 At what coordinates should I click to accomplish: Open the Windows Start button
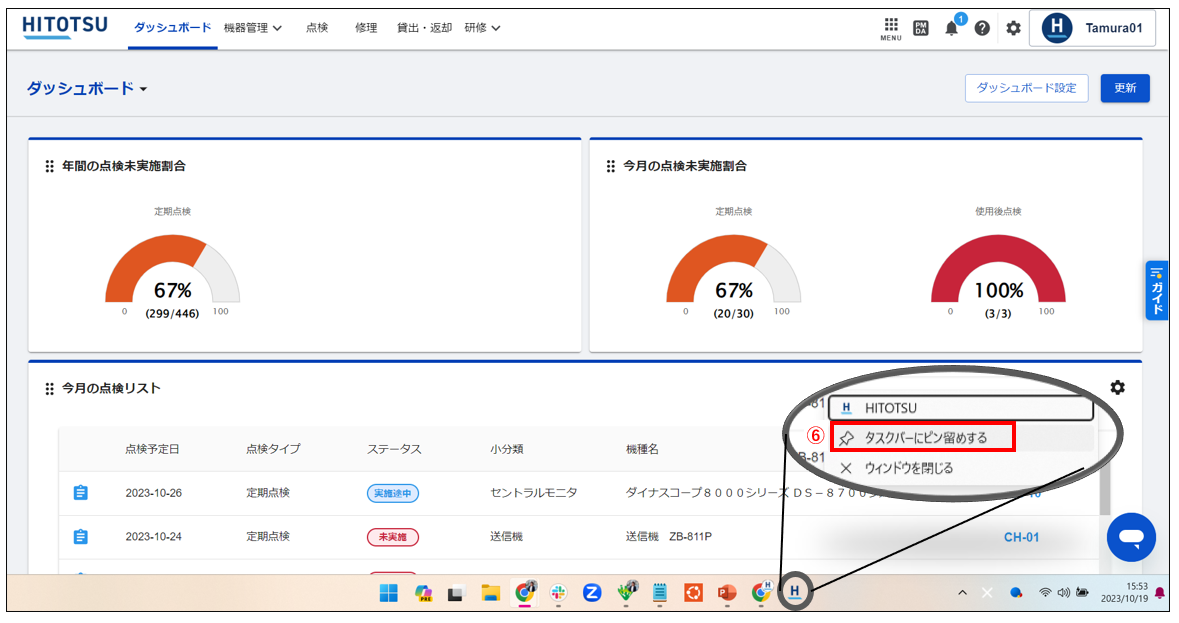389,593
